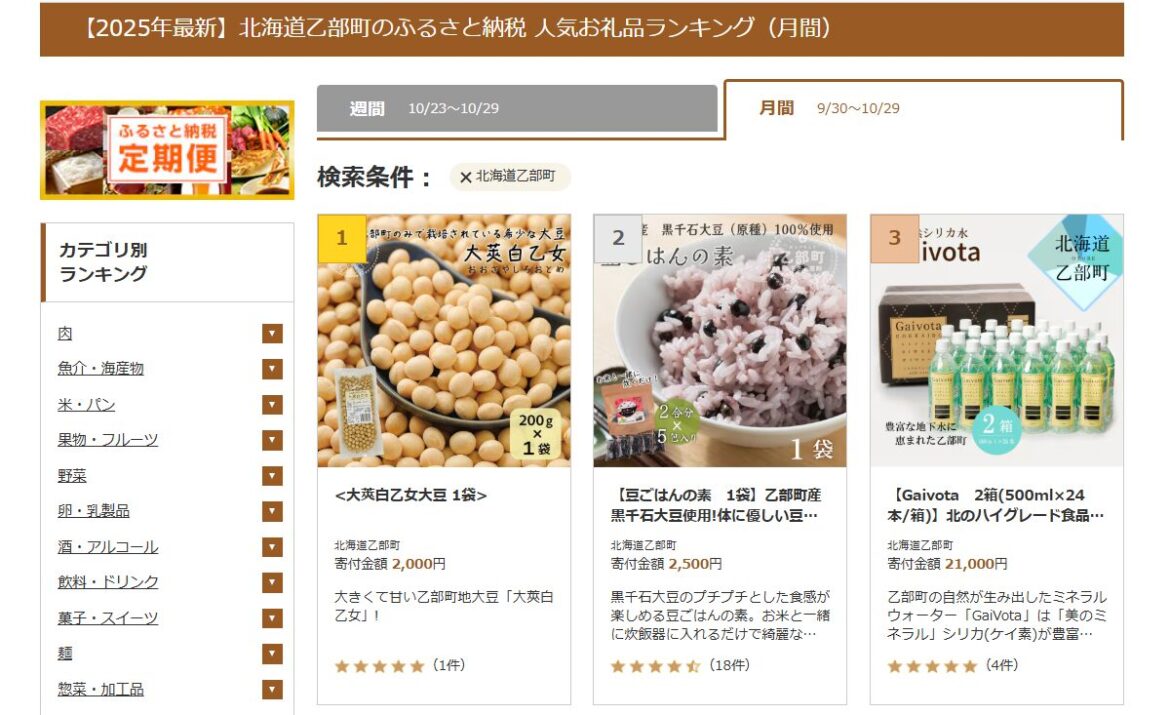This screenshot has width=1170, height=715.
Task: Click the Gaivota water product thumbnail
Action: 996,340
